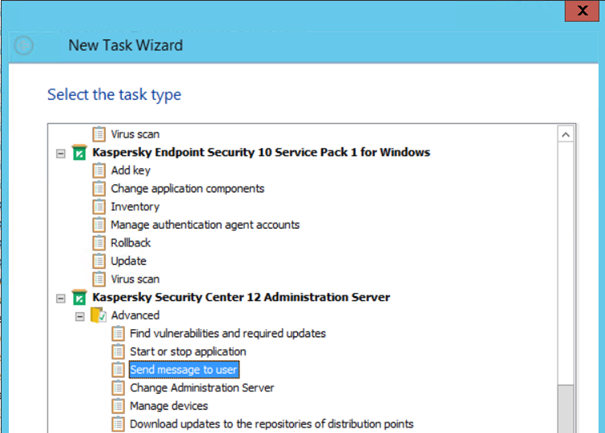Collapse the Kaspersky Endpoint Security 10 node
Viewport: 605px width, 433px height.
[61, 153]
